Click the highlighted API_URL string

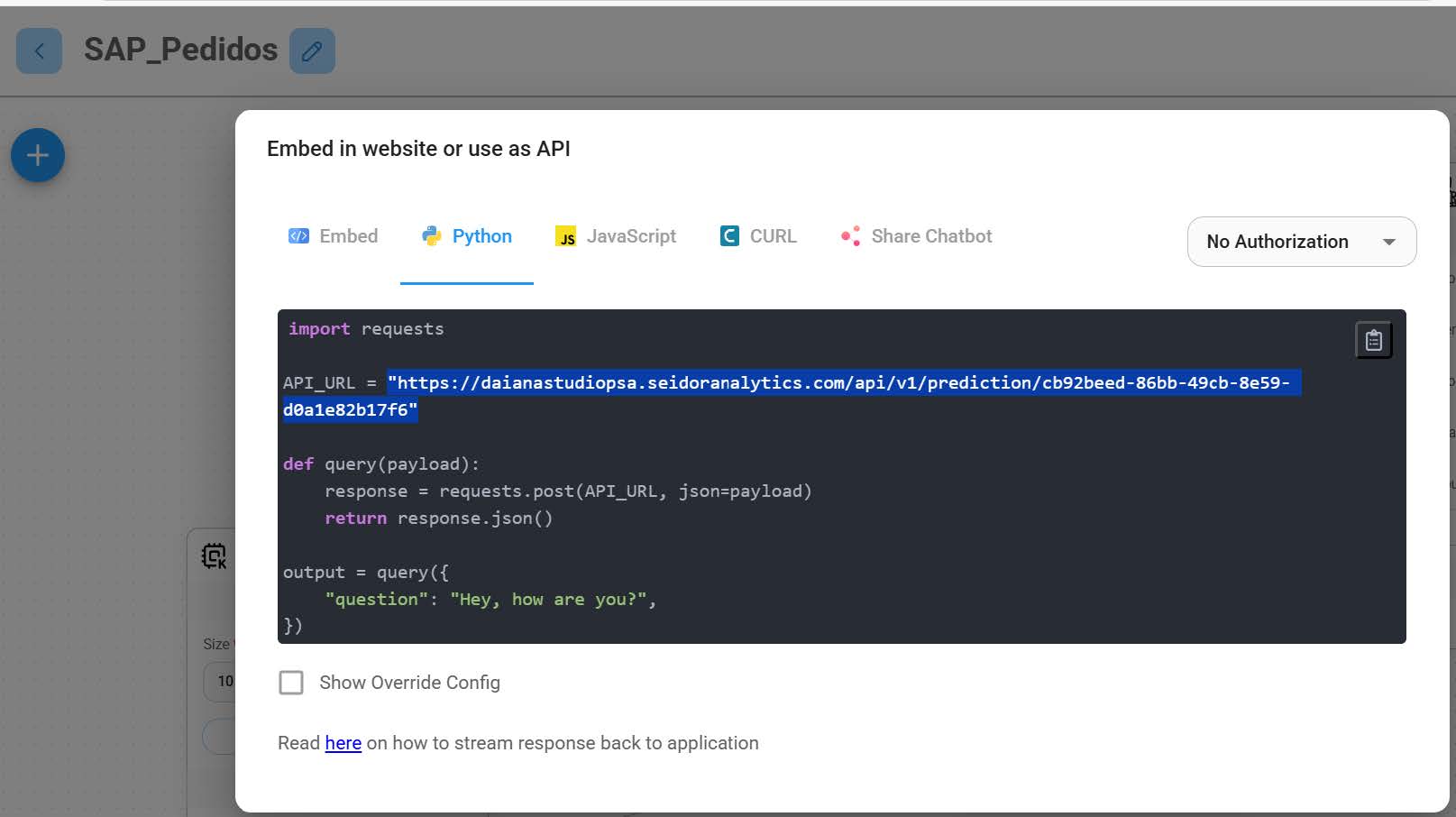[842, 383]
